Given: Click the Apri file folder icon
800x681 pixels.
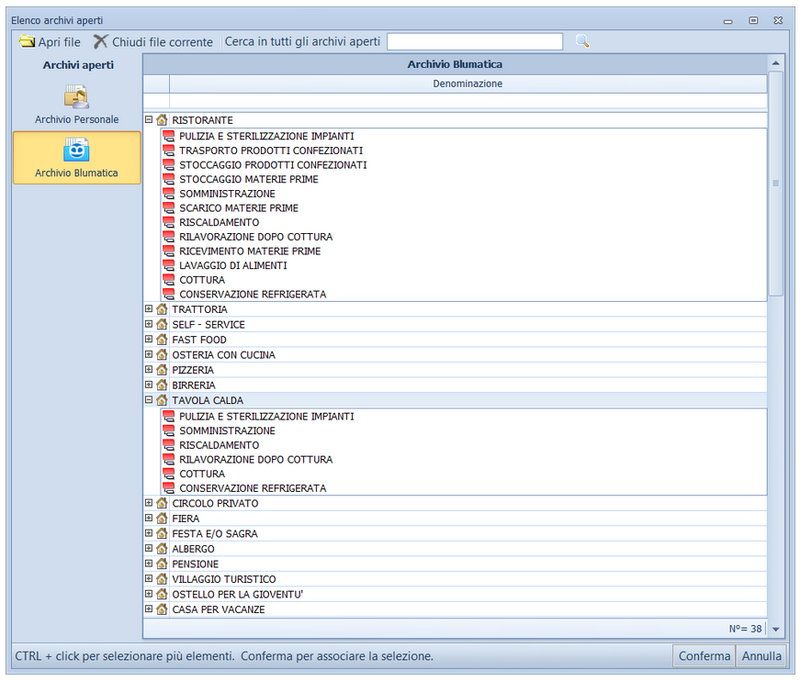Looking at the screenshot, I should click(x=27, y=42).
